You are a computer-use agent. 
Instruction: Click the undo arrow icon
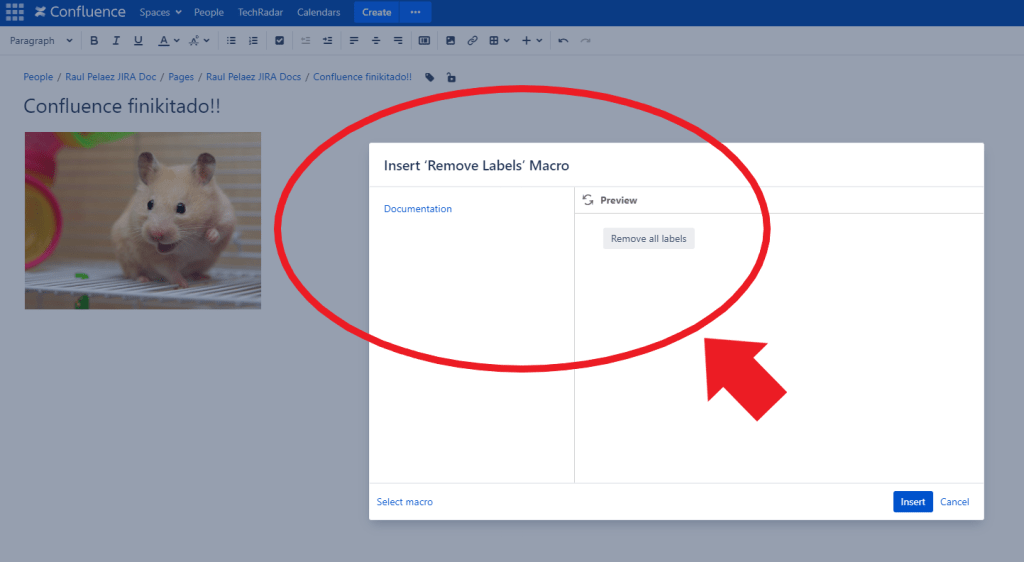563,41
